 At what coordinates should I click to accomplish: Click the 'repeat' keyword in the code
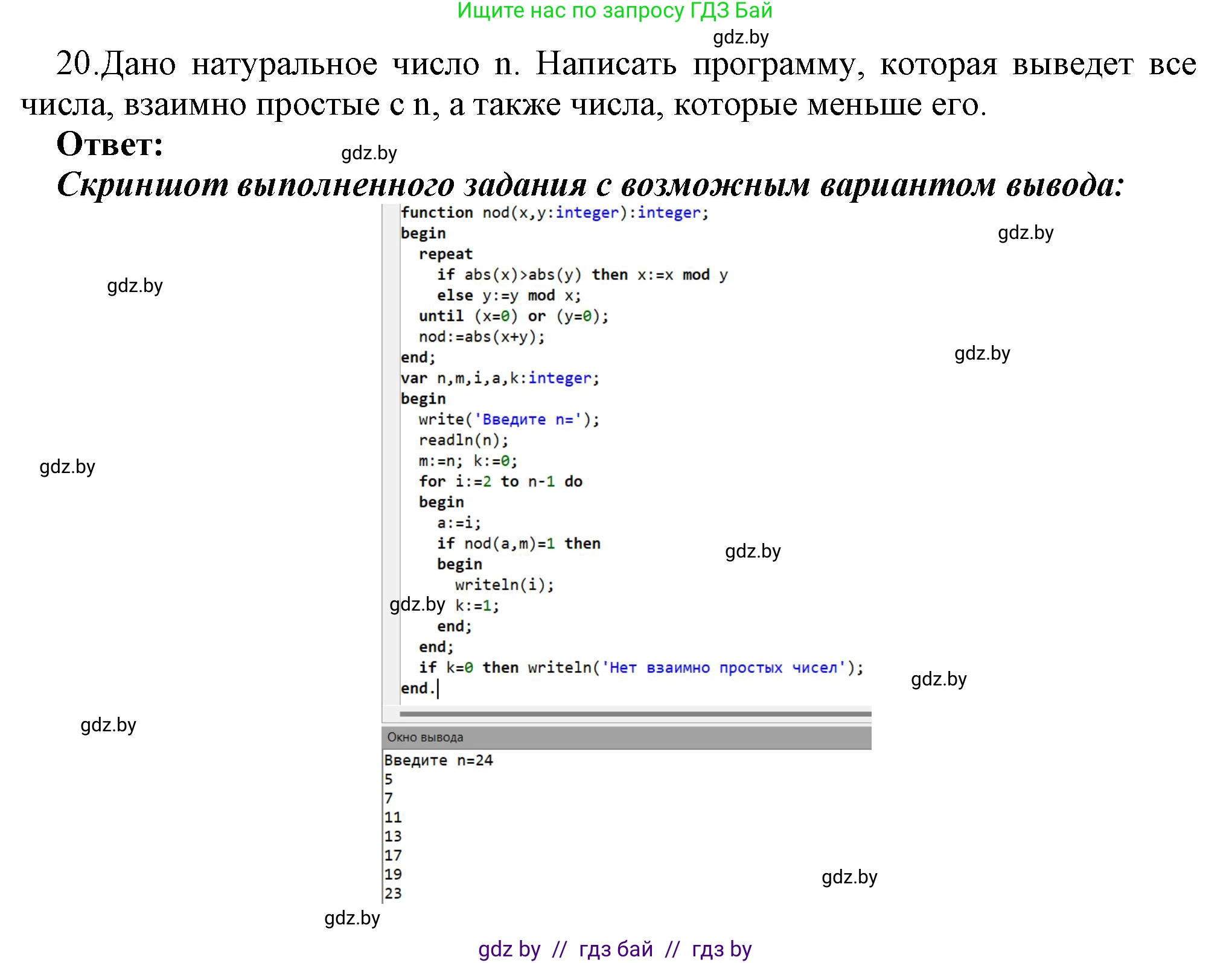point(447,253)
